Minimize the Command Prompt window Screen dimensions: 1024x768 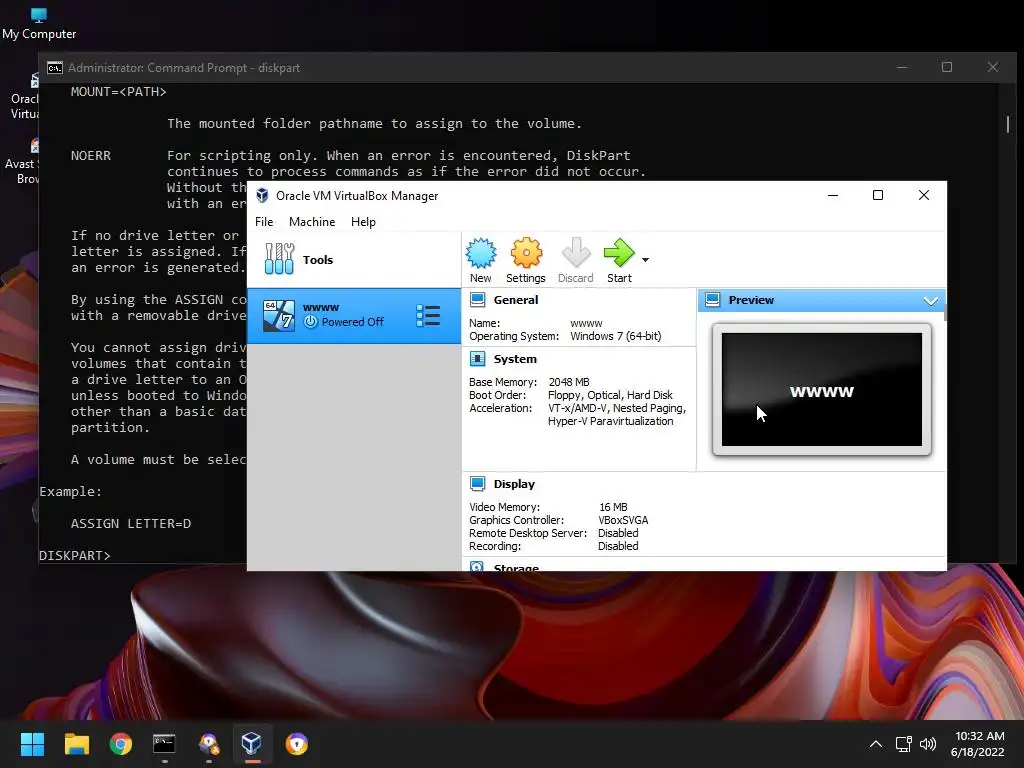coord(902,67)
